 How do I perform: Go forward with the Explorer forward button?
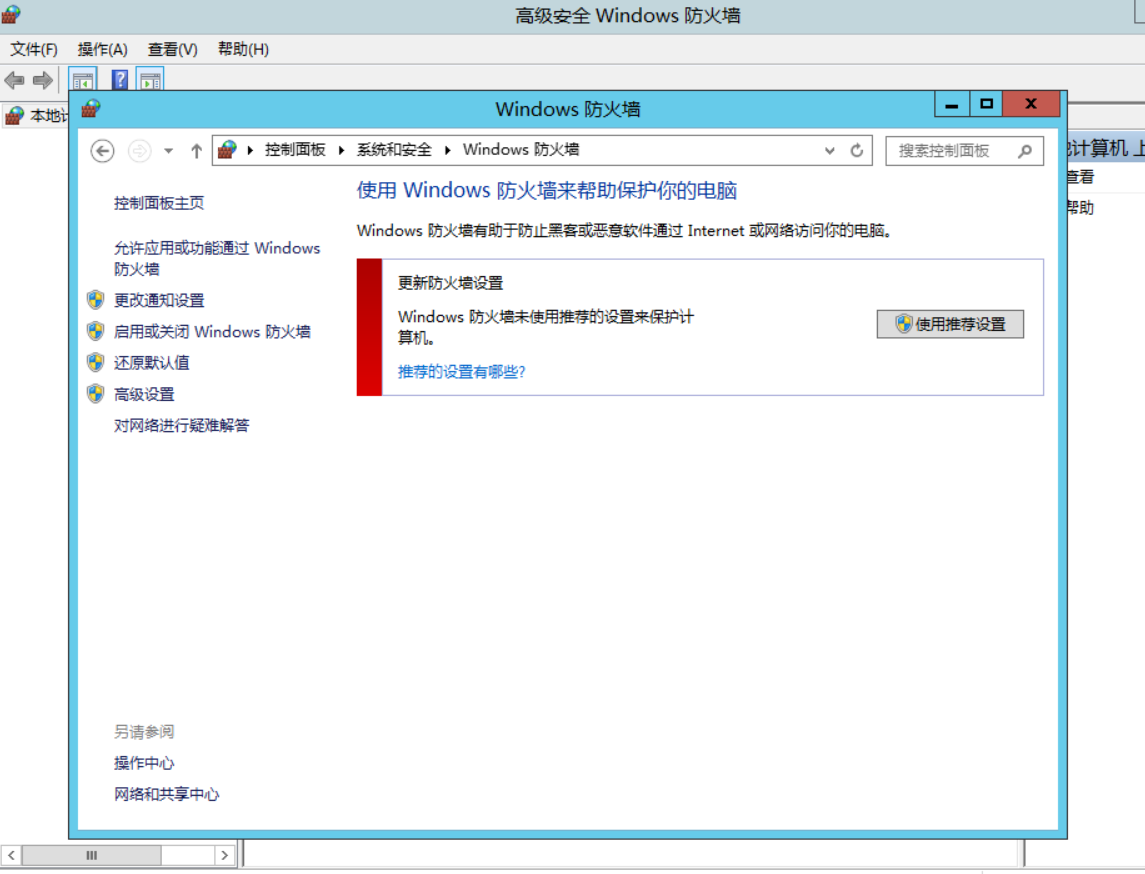tap(139, 151)
